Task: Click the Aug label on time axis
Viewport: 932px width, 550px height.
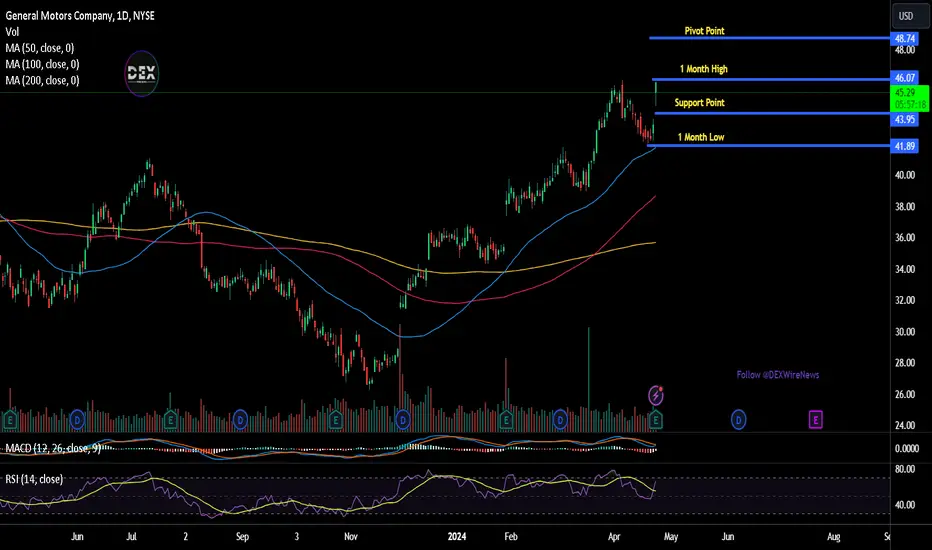Action: (x=833, y=536)
